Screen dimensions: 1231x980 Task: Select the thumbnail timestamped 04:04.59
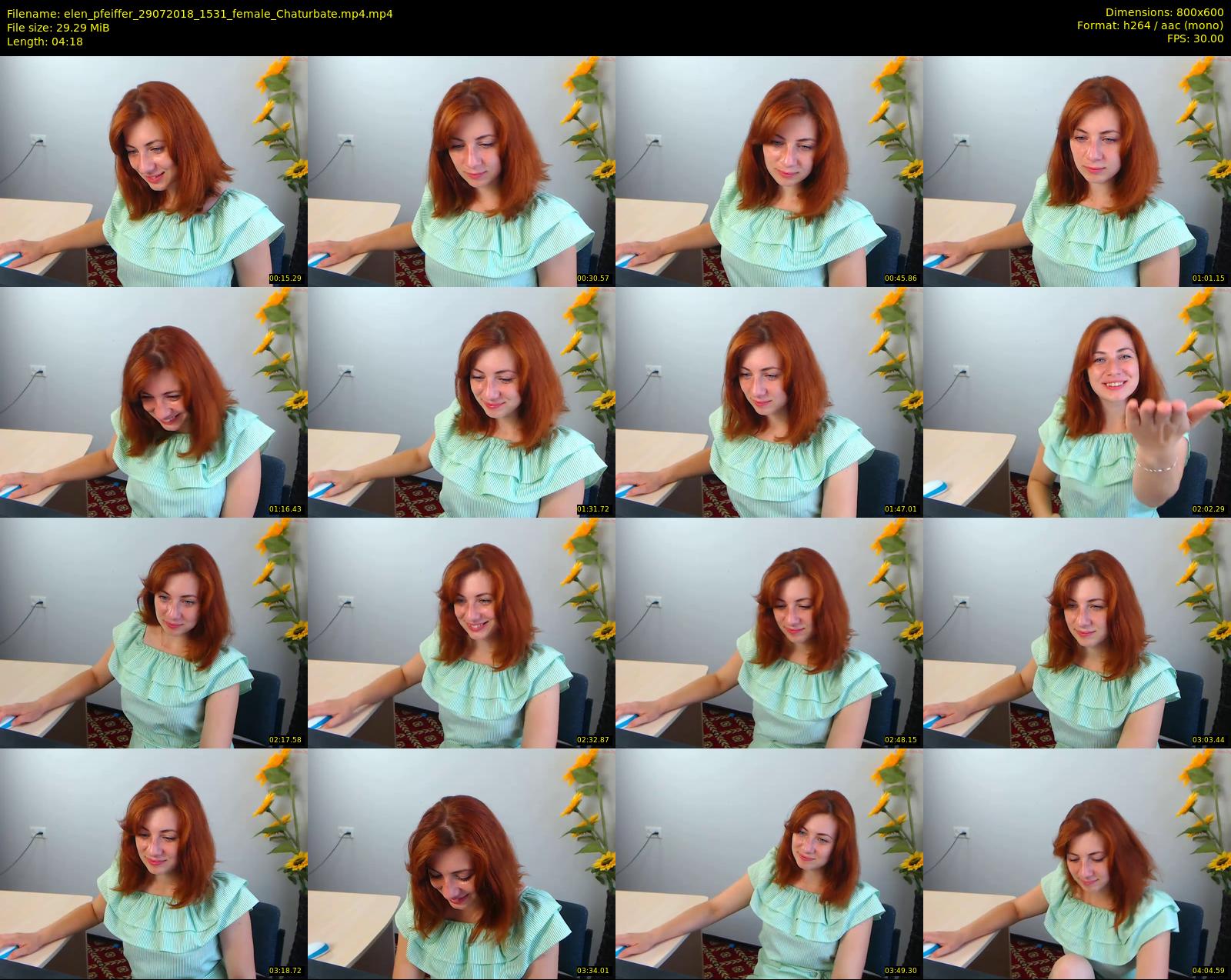[1077, 863]
